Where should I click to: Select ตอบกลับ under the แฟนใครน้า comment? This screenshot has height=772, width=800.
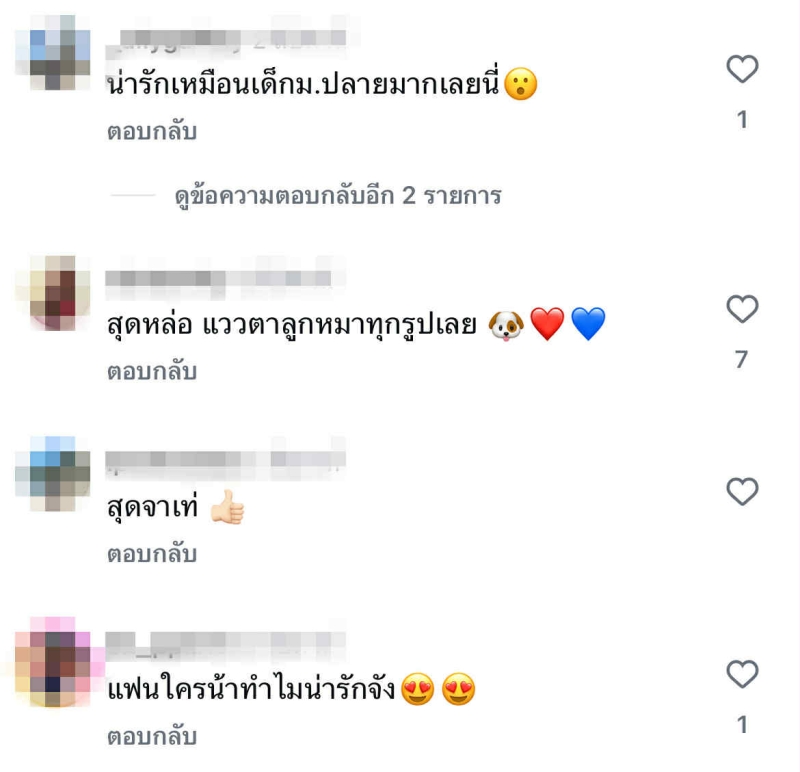point(152,737)
